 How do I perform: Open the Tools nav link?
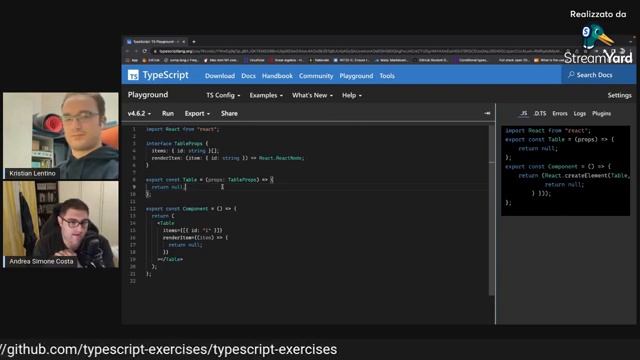pos(387,76)
